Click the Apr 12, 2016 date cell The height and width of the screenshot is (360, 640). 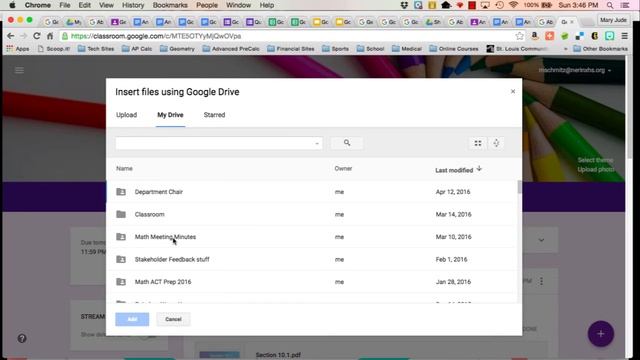click(453, 192)
